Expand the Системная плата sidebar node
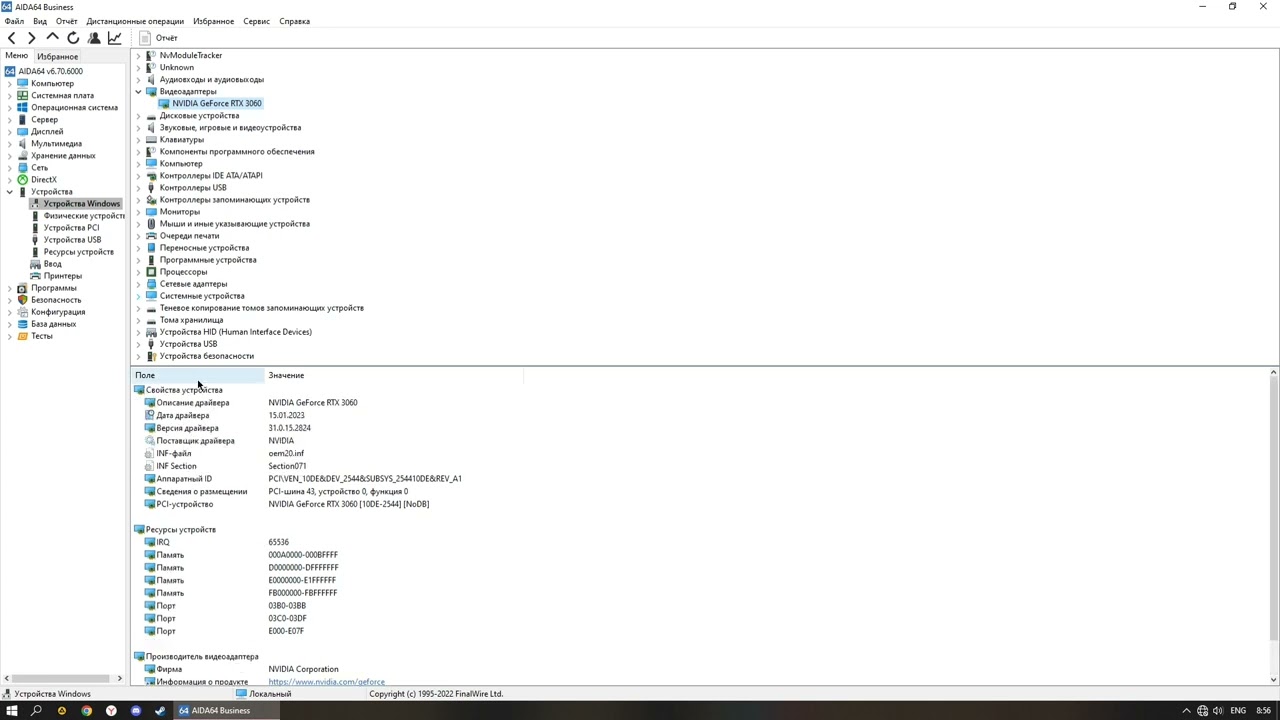 click(9, 95)
